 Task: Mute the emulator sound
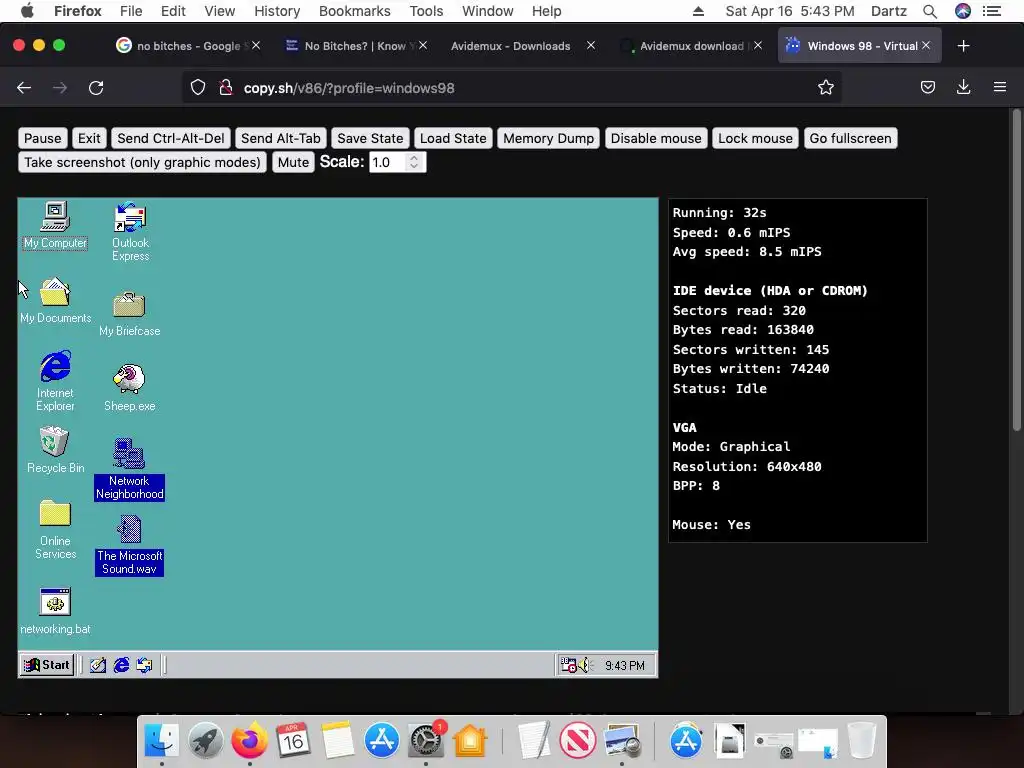pyautogui.click(x=293, y=162)
